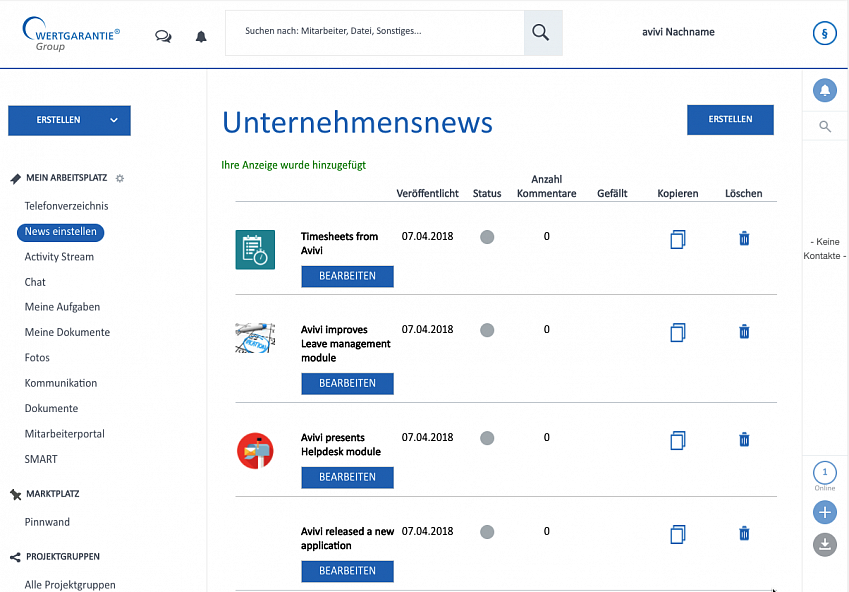Edit Timesheets from Avivi via Bearbeiten
Image resolution: width=849 pixels, height=592 pixels.
(x=347, y=276)
